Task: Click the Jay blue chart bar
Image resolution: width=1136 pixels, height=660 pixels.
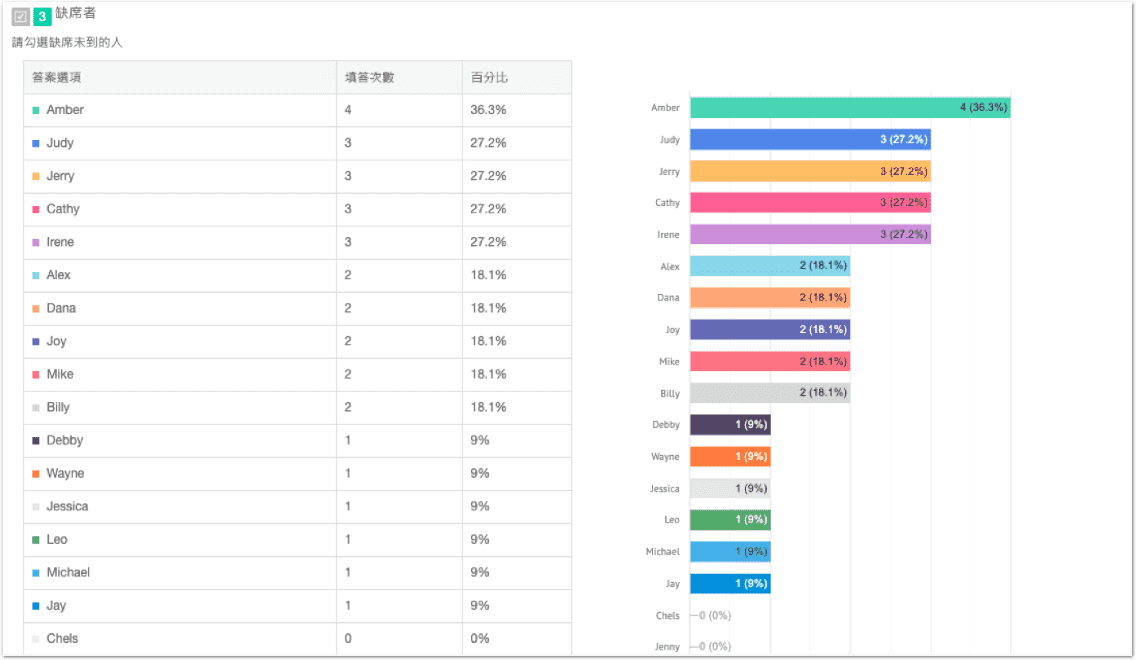Action: coord(730,583)
